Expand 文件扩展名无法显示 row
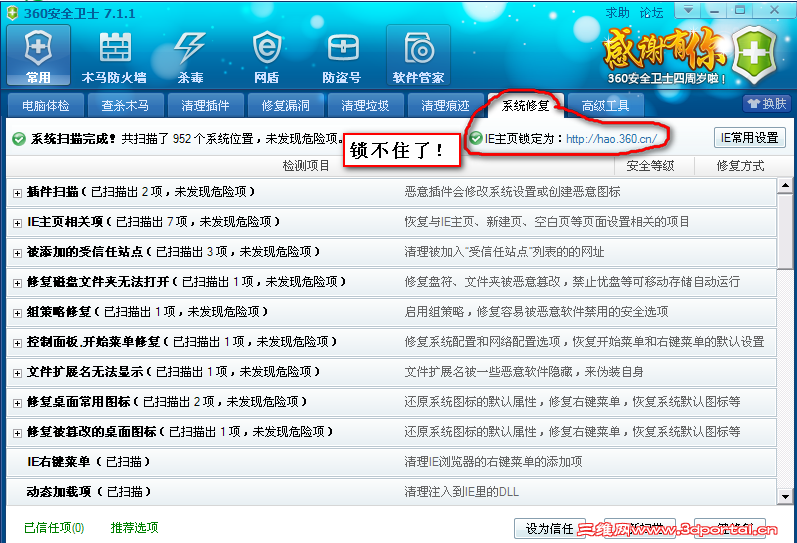797x543 pixels. coord(17,373)
